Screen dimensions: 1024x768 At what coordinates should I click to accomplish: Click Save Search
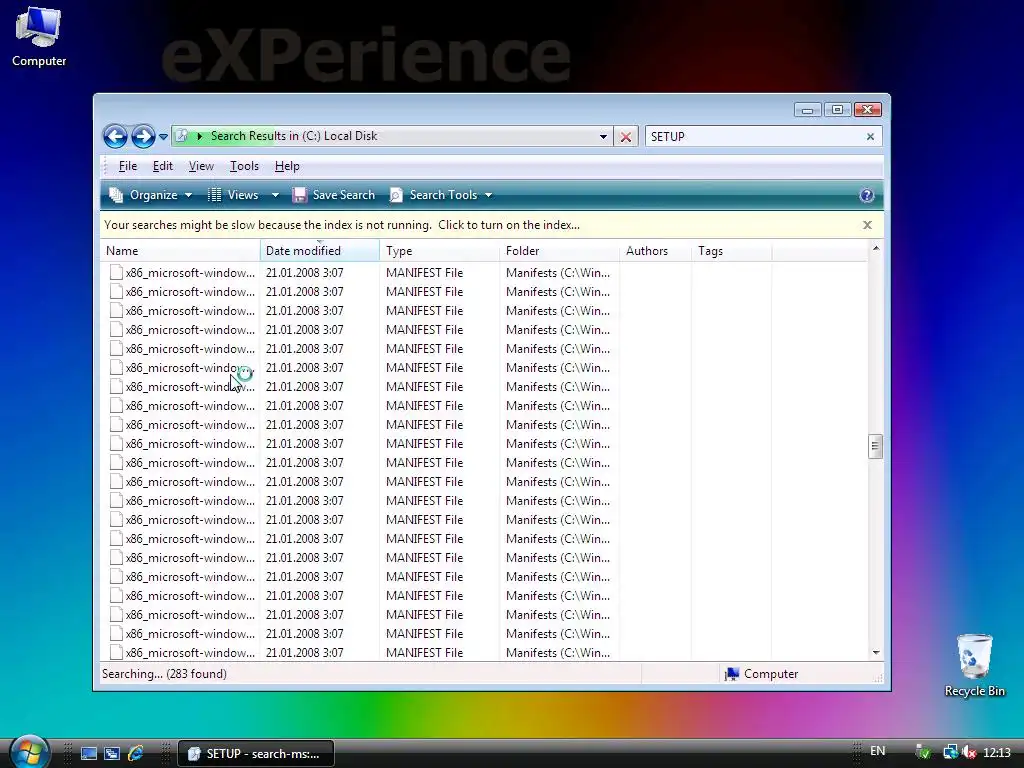point(334,195)
